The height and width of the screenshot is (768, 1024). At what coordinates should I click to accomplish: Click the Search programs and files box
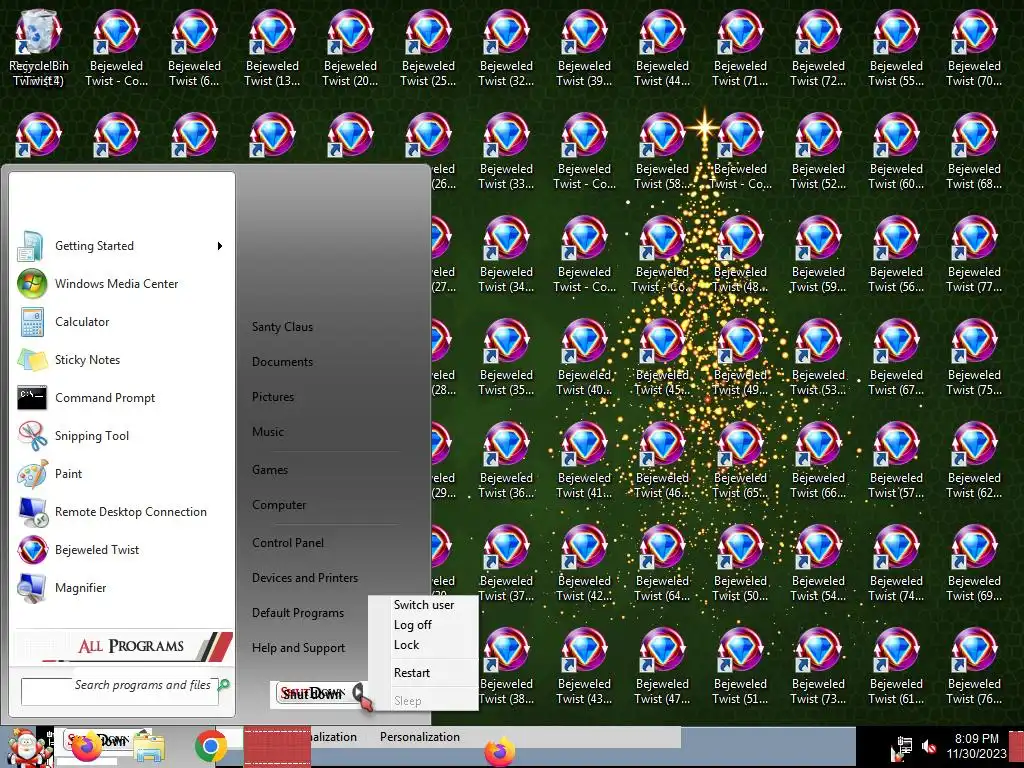click(x=120, y=691)
